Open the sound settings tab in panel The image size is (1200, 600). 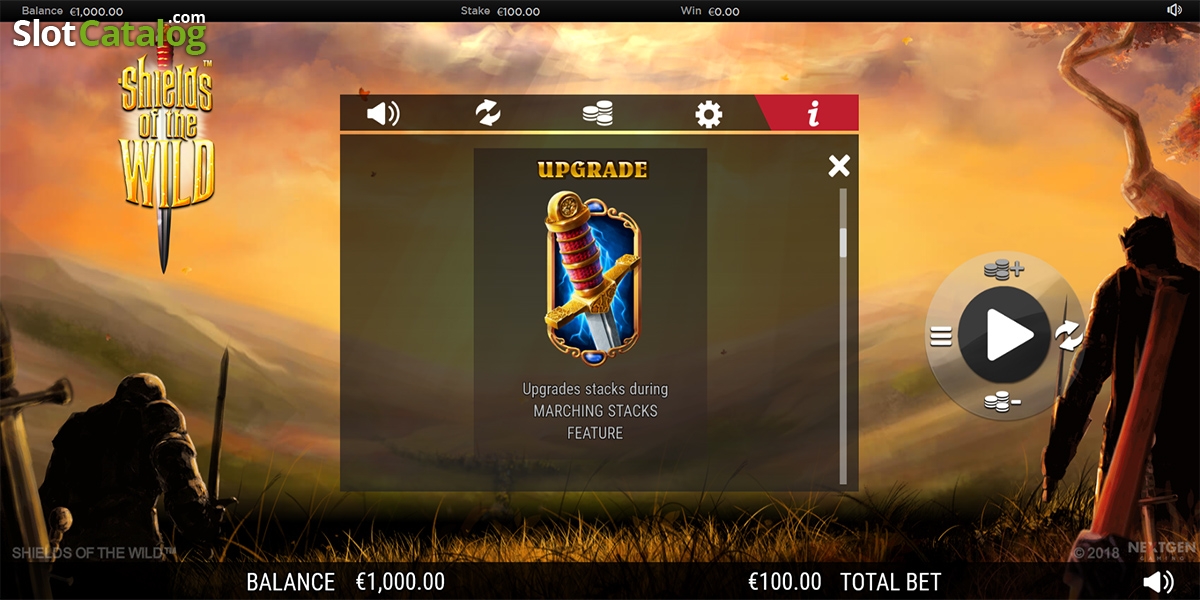[383, 114]
